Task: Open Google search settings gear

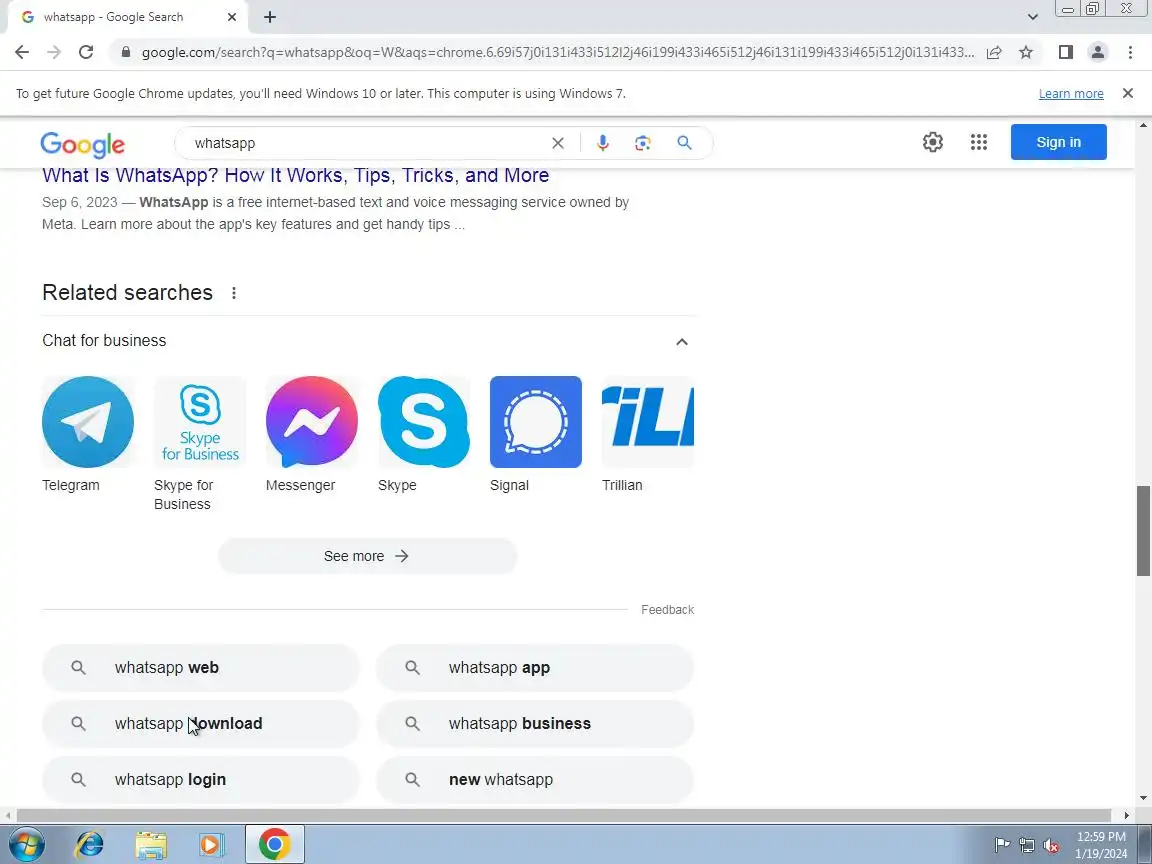Action: tap(932, 142)
